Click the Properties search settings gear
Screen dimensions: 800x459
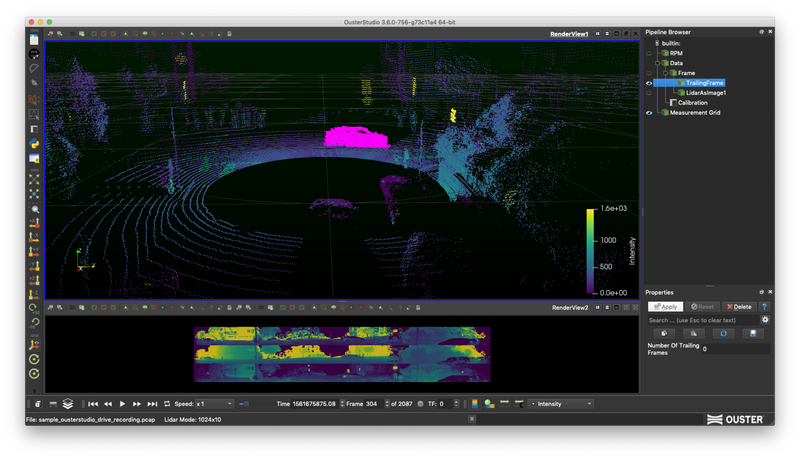pos(765,320)
